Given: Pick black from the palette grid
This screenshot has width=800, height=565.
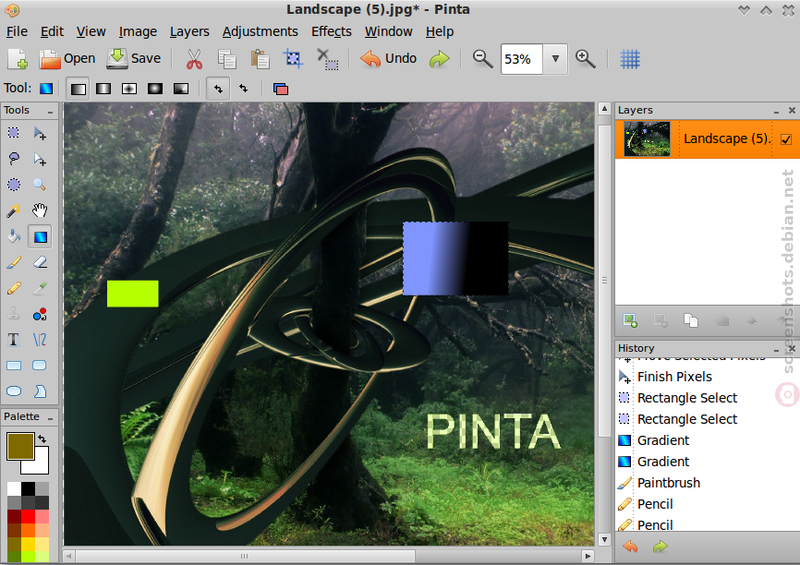Looking at the screenshot, I should 28,489.
